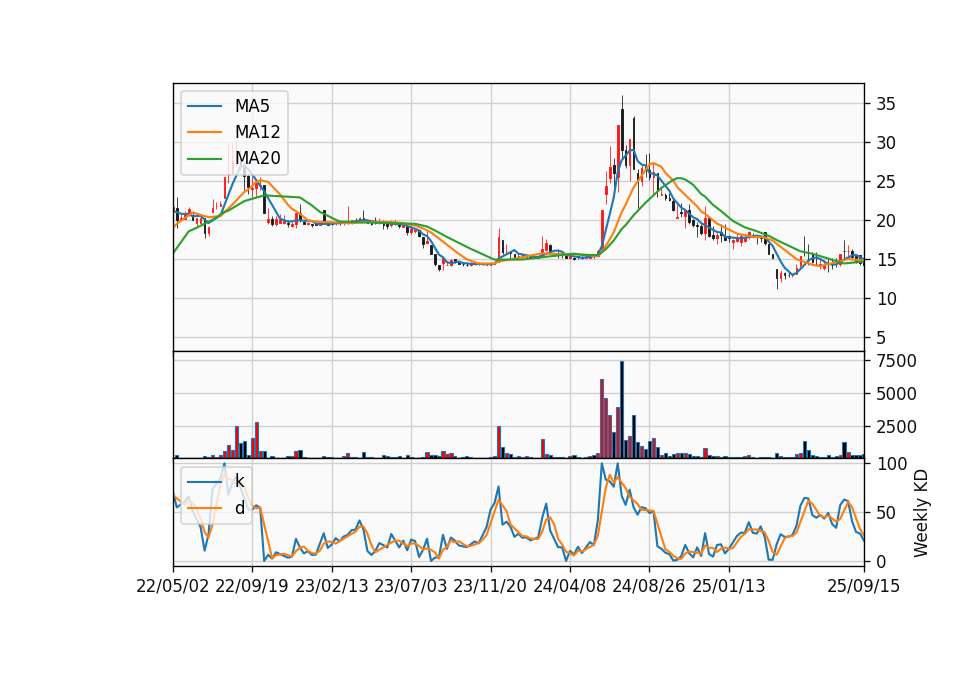Click the price axis value 10
The height and width of the screenshot is (690, 960).
885,299
